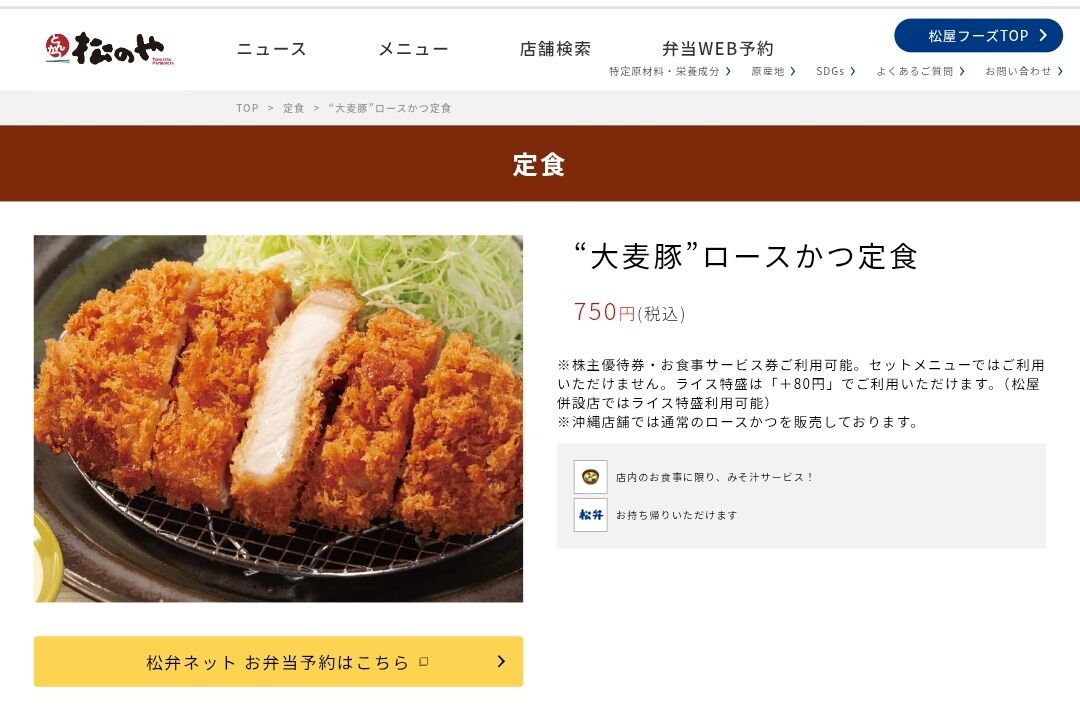Open 弁当WEB予約 navigation item
Viewport: 1080px width, 713px height.
coord(718,49)
